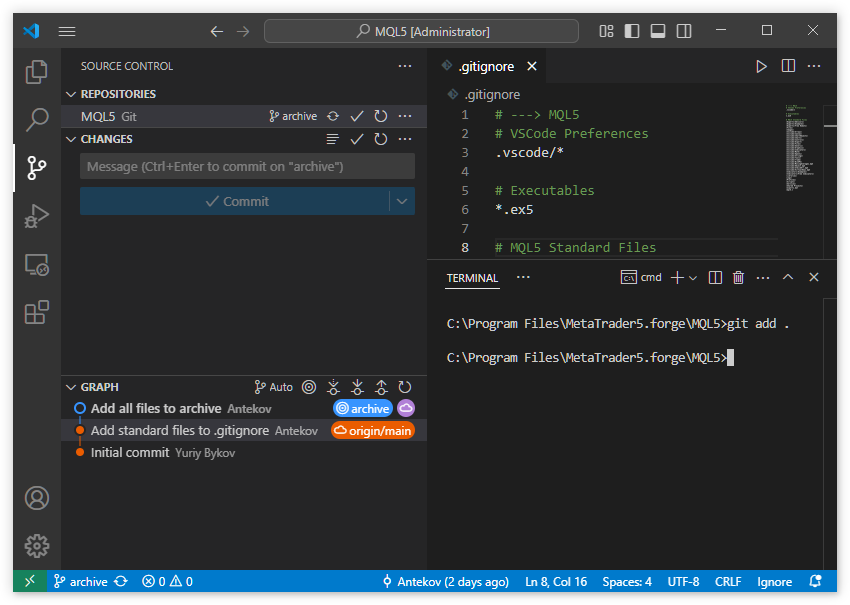Run the file with play icon
Viewport: 850px width, 605px height.
(761, 66)
